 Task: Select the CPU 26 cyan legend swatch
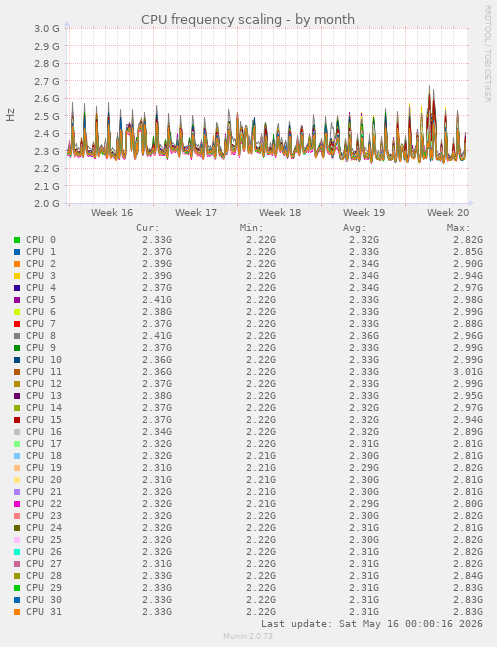pos(17,552)
